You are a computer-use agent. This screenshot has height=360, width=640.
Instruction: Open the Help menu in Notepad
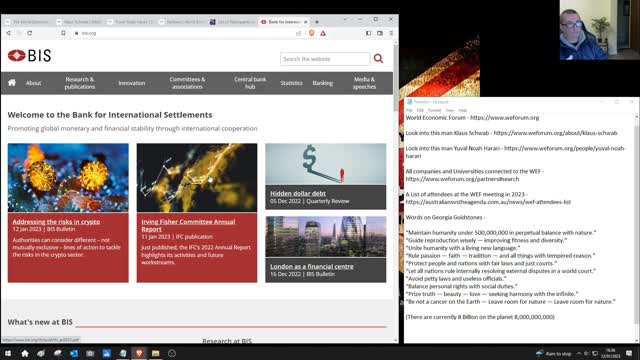coord(462,110)
